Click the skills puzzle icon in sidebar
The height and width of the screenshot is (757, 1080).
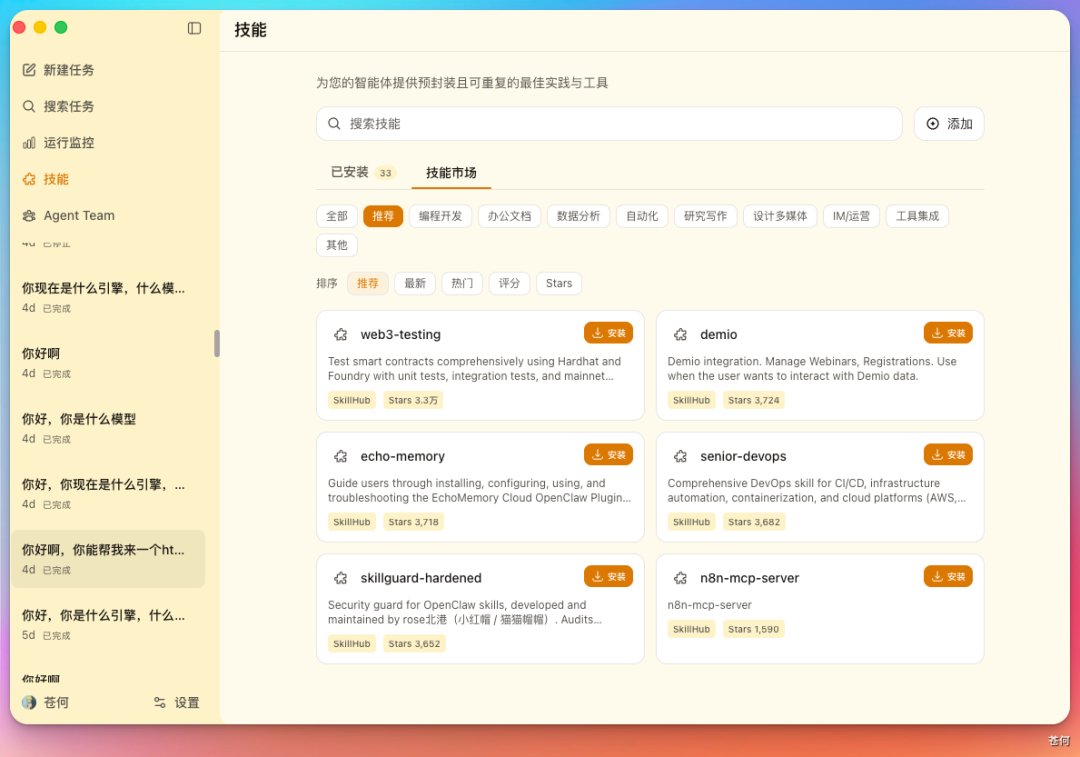(x=29, y=179)
